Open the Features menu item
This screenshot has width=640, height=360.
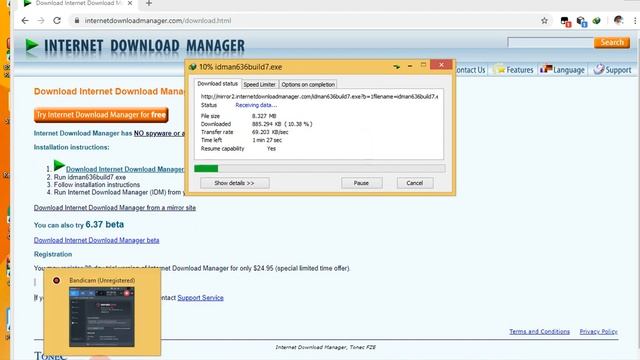point(514,70)
